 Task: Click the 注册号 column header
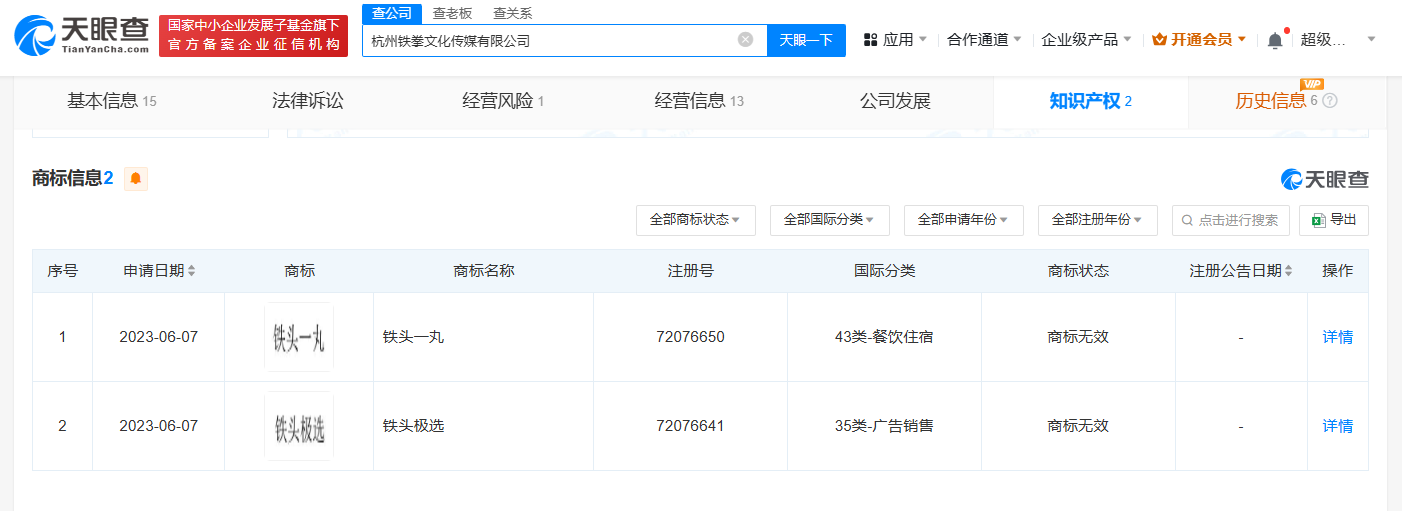click(x=690, y=271)
